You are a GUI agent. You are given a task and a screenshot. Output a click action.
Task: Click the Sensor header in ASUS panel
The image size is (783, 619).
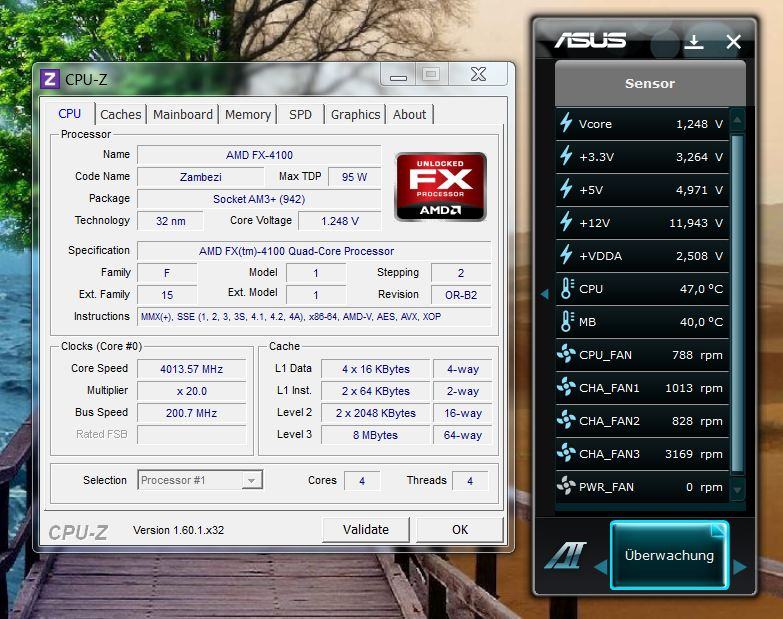(650, 83)
